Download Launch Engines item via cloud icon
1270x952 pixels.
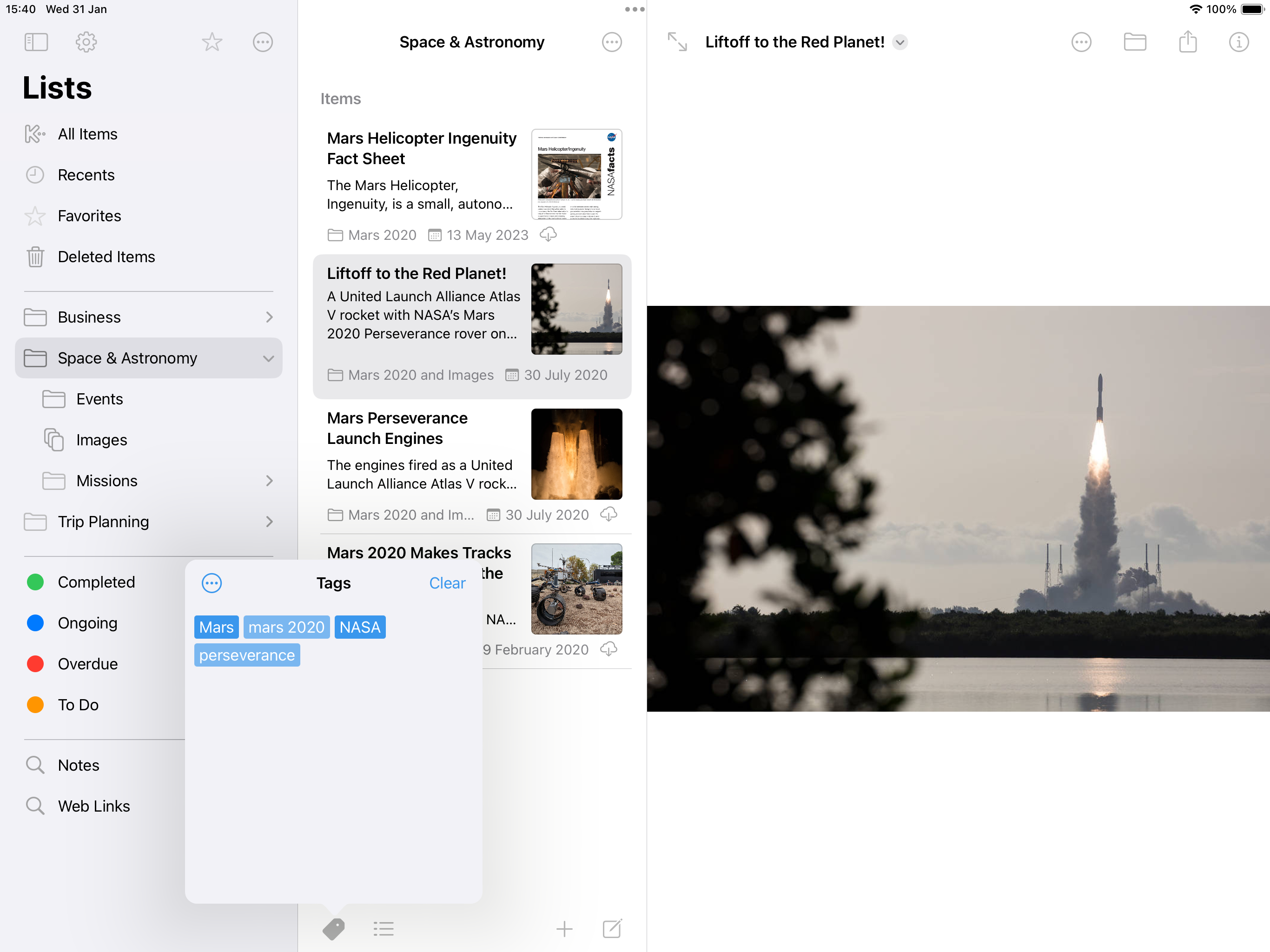click(609, 514)
